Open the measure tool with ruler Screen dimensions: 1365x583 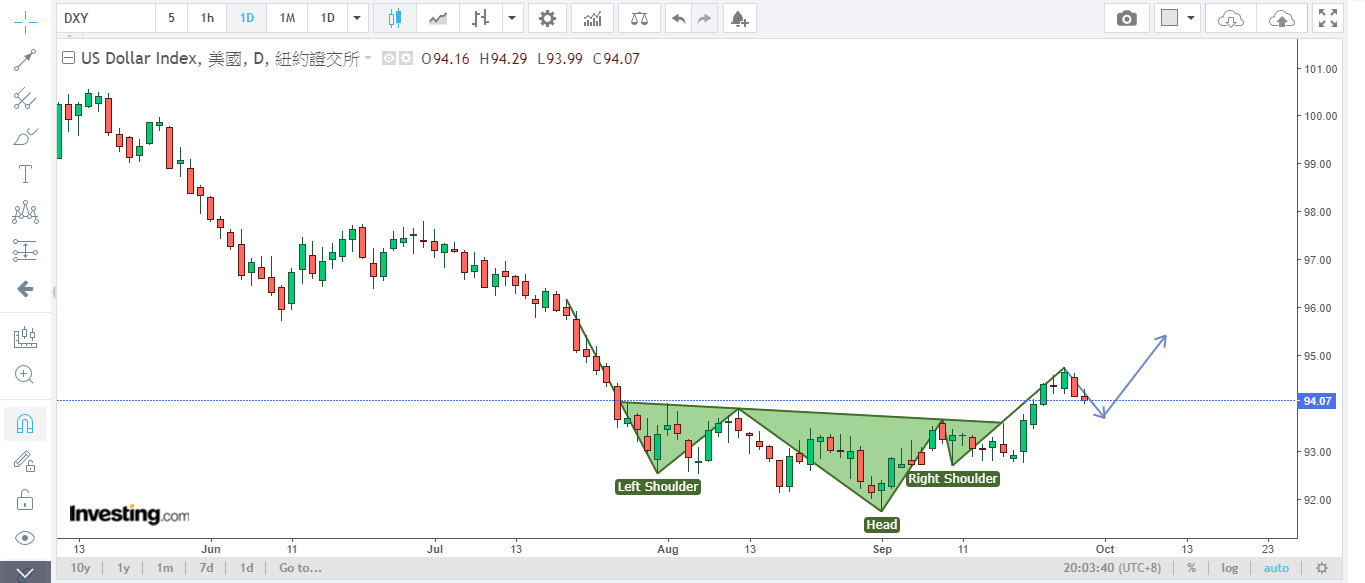(25, 337)
